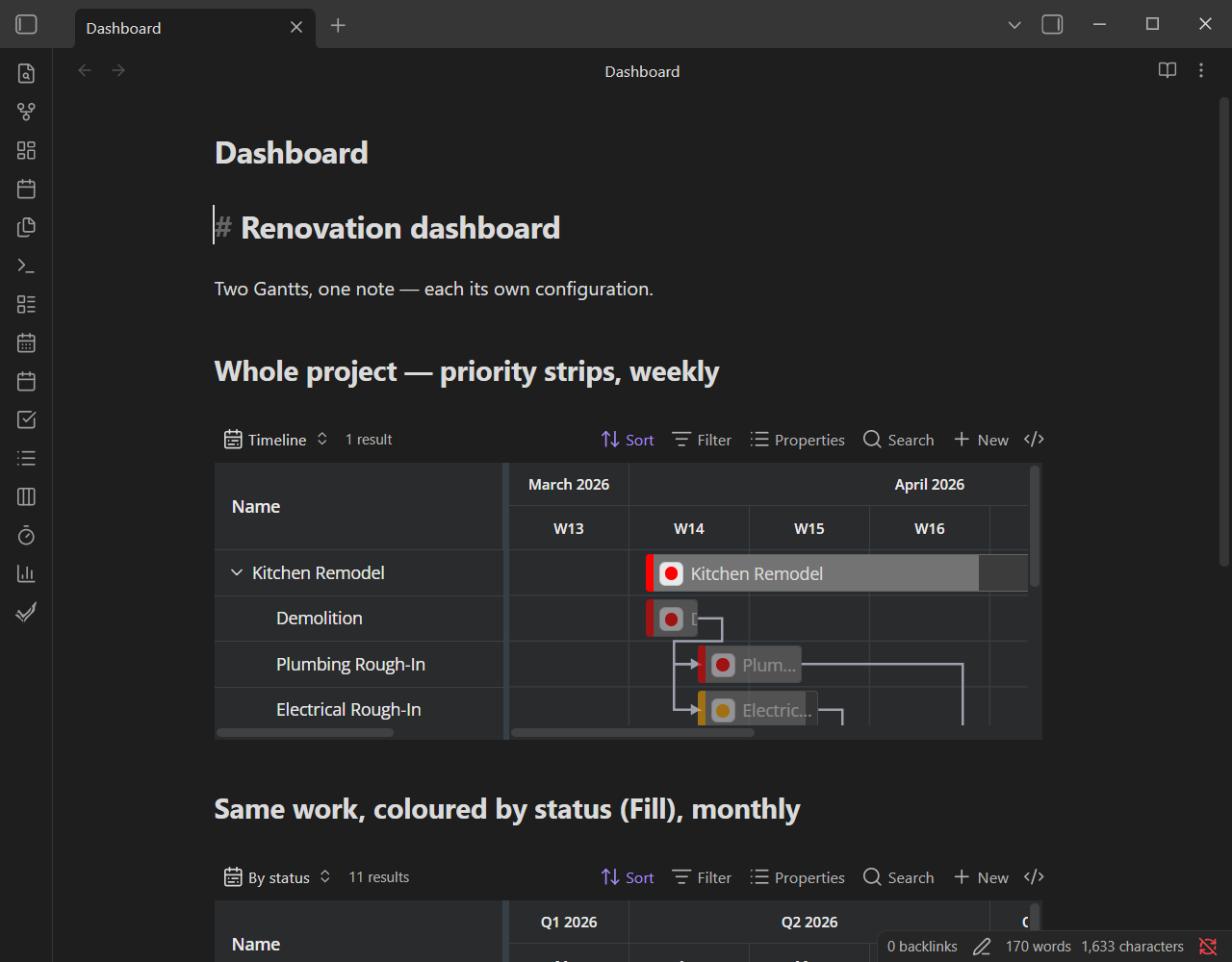This screenshot has height=962, width=1232.
Task: Click the dotted-grid calendar ribbon icon
Action: tap(26, 342)
